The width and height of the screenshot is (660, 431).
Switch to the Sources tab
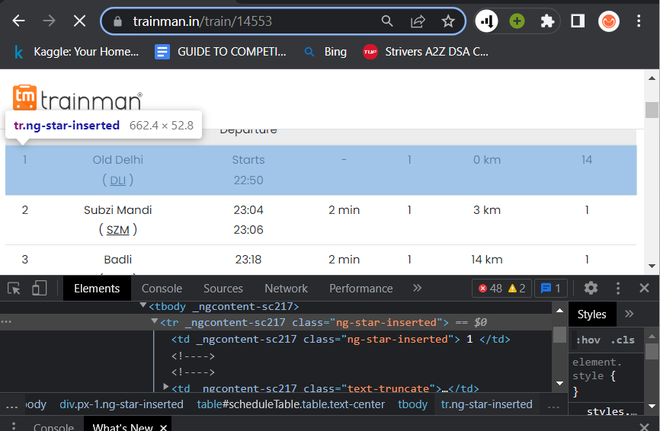point(223,288)
